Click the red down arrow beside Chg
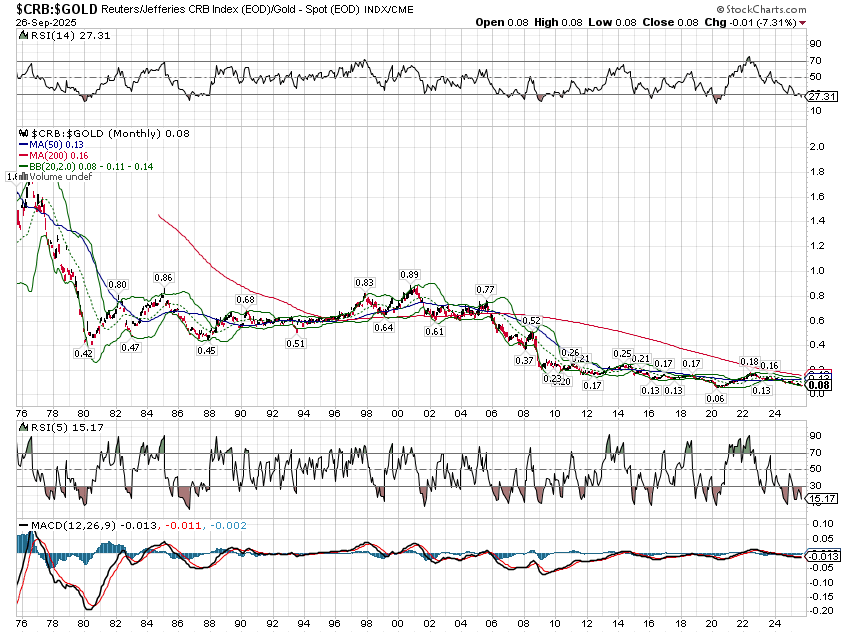 click(802, 23)
